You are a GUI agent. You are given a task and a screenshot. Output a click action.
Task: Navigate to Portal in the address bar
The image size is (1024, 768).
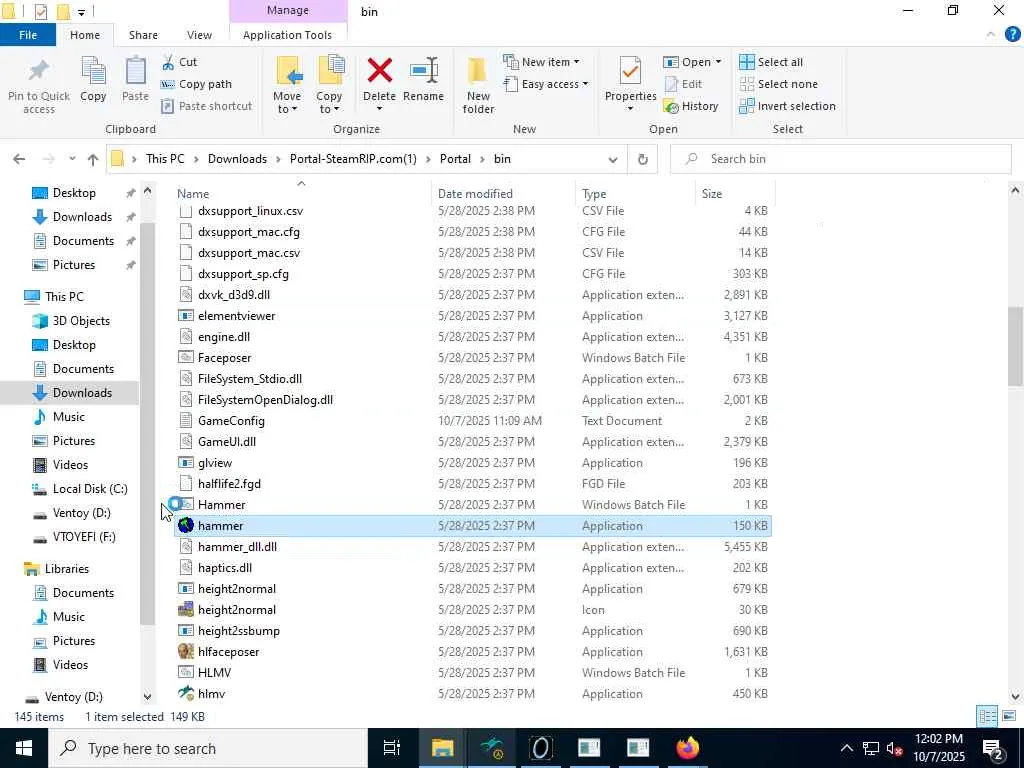pos(455,159)
